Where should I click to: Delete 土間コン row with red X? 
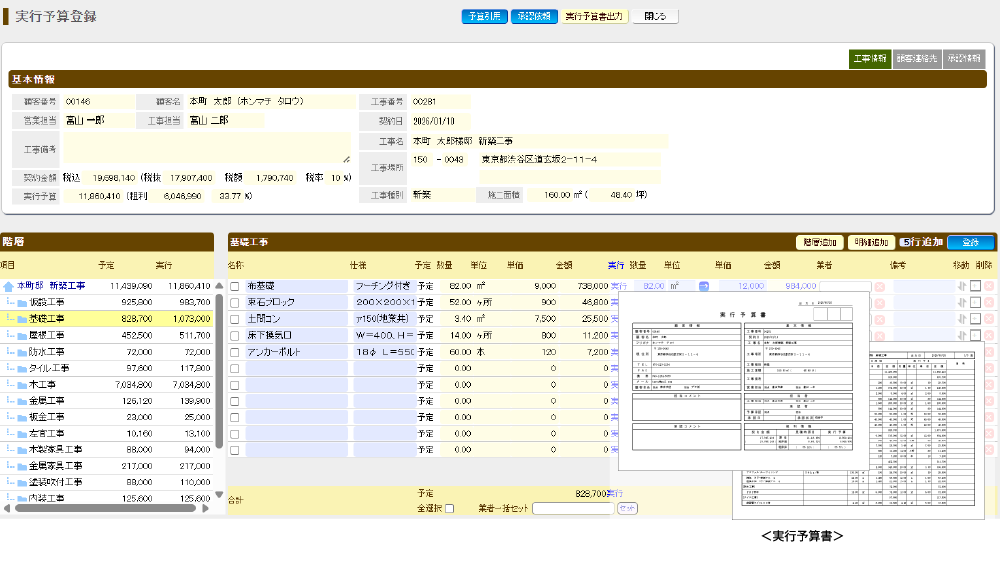(989, 319)
